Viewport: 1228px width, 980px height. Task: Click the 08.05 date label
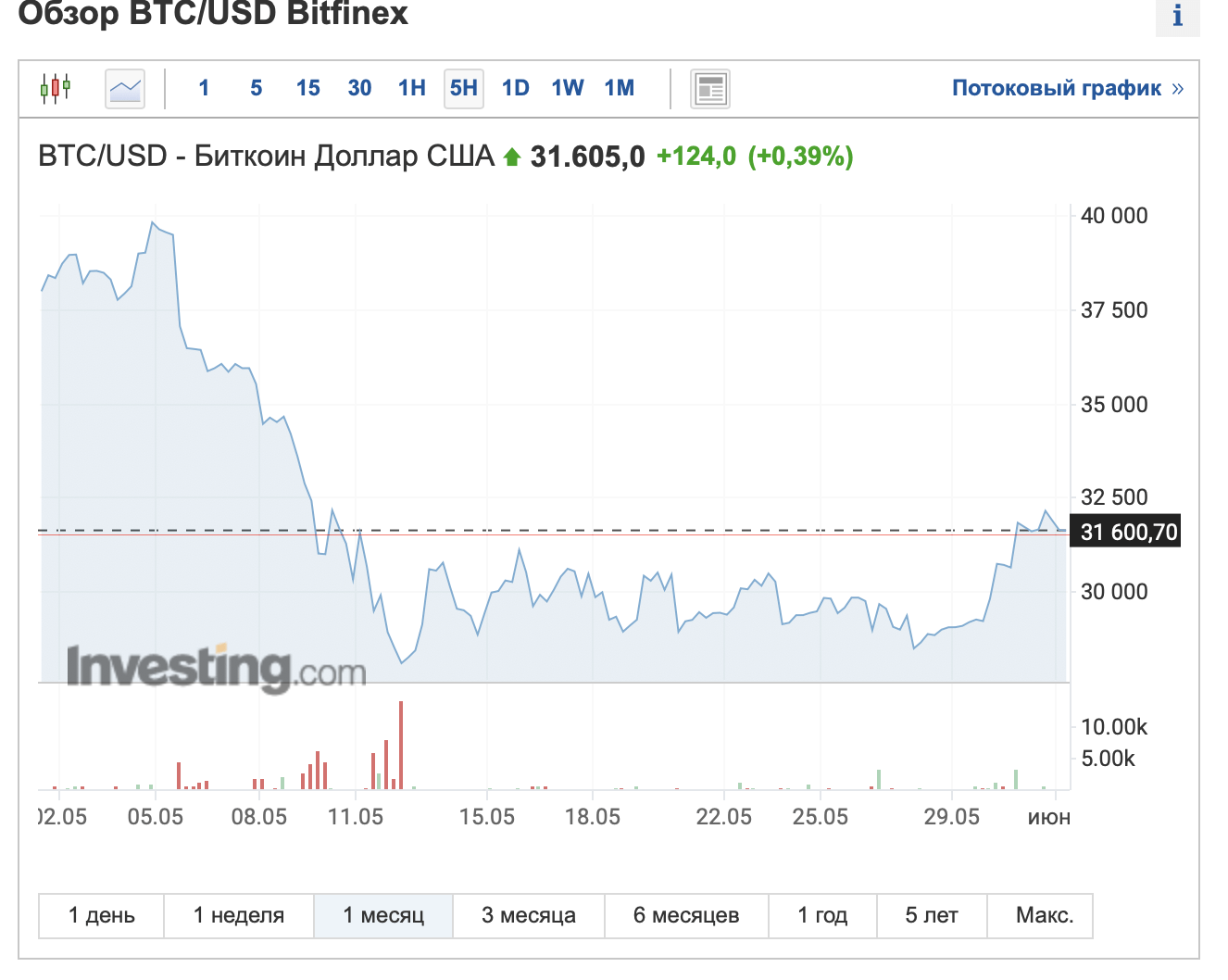tap(259, 817)
